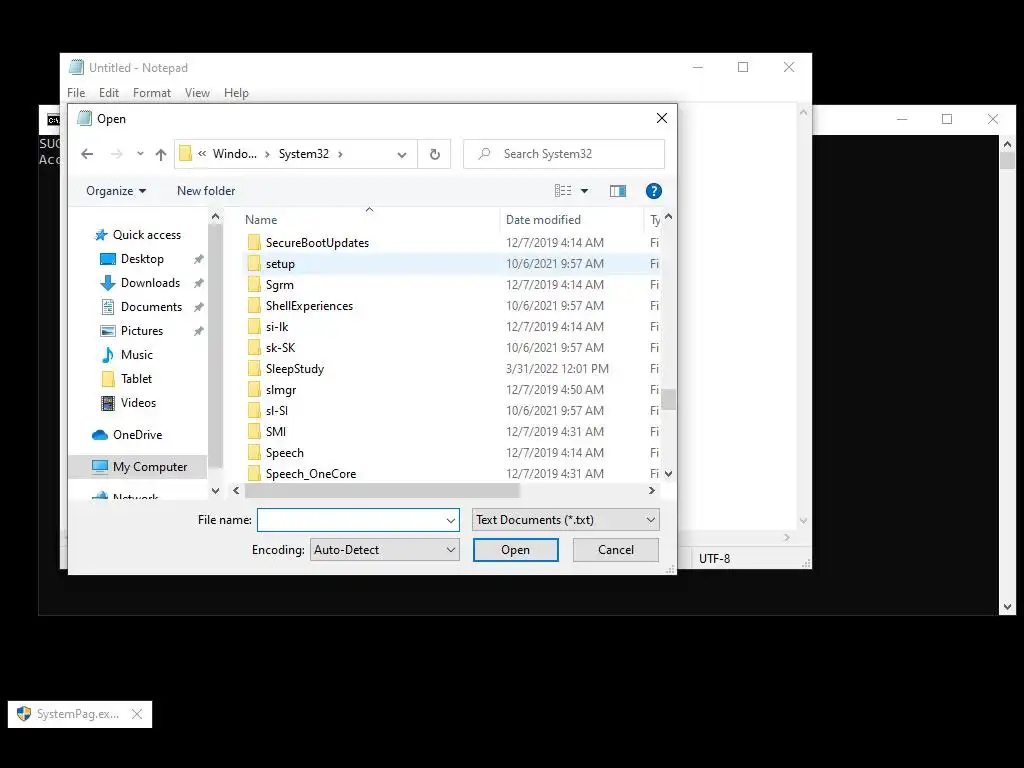Select the sk-SK folder
This screenshot has height=768, width=1024.
click(x=280, y=347)
